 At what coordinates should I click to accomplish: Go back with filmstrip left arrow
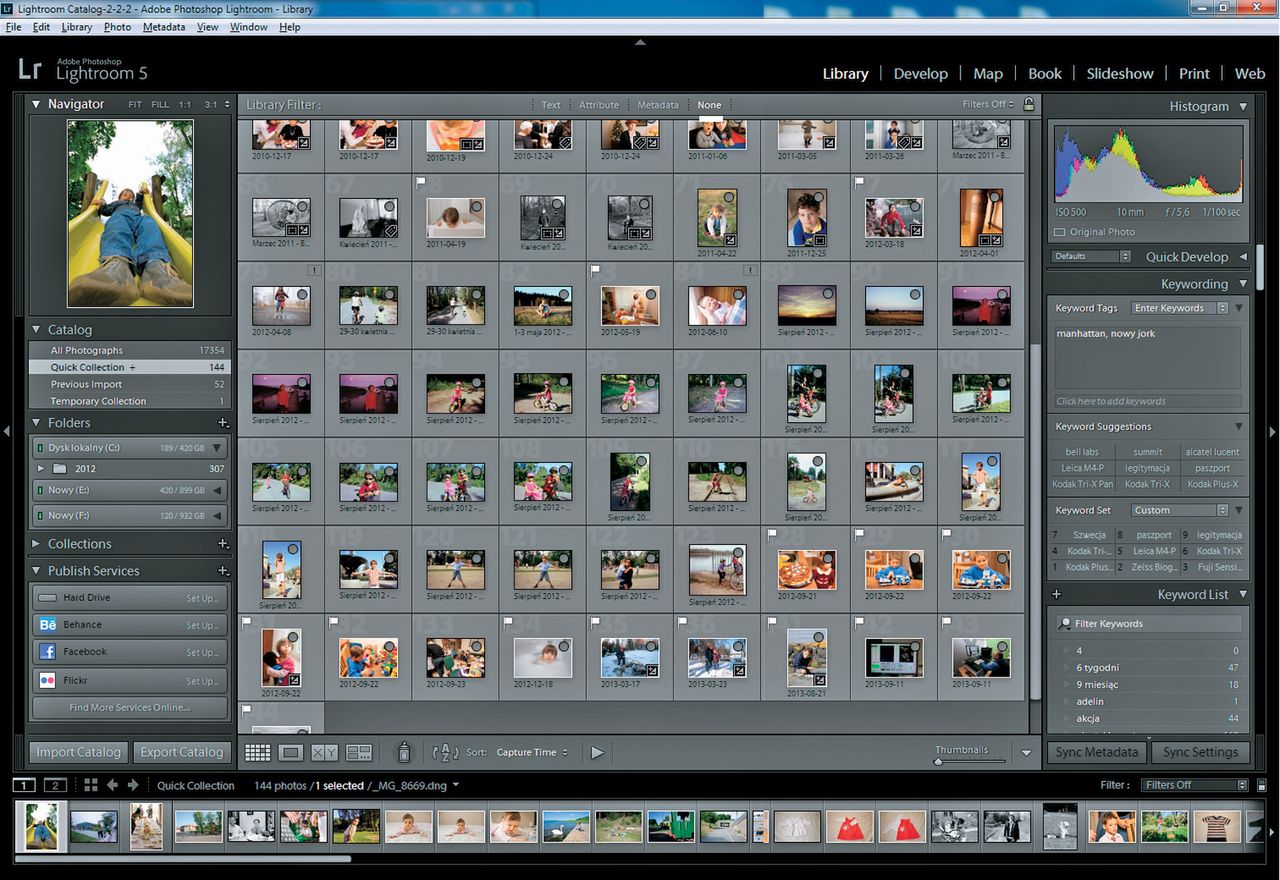coord(112,785)
